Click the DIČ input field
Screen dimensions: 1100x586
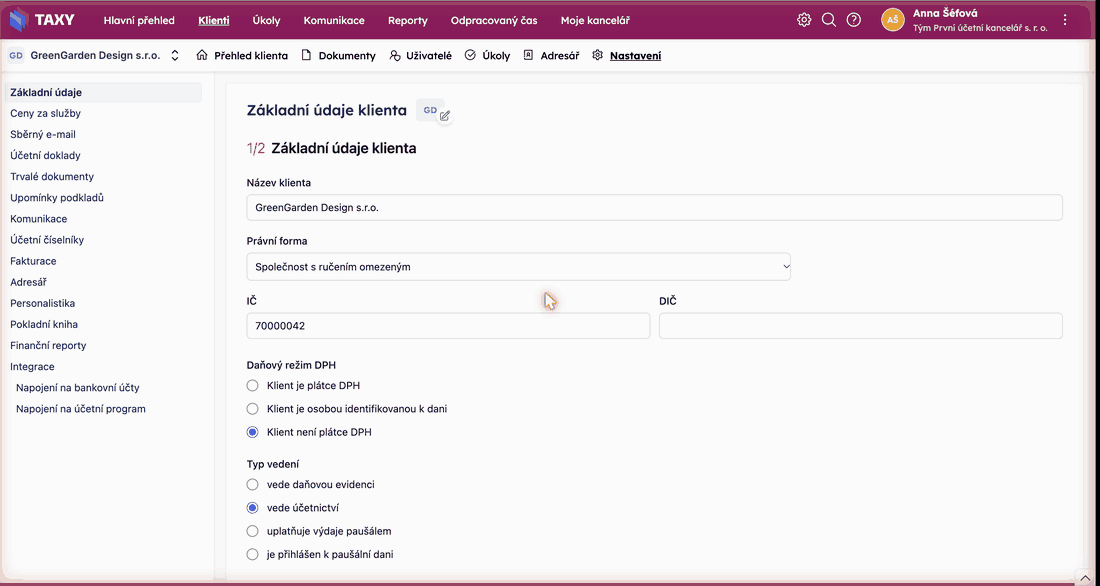(861, 326)
